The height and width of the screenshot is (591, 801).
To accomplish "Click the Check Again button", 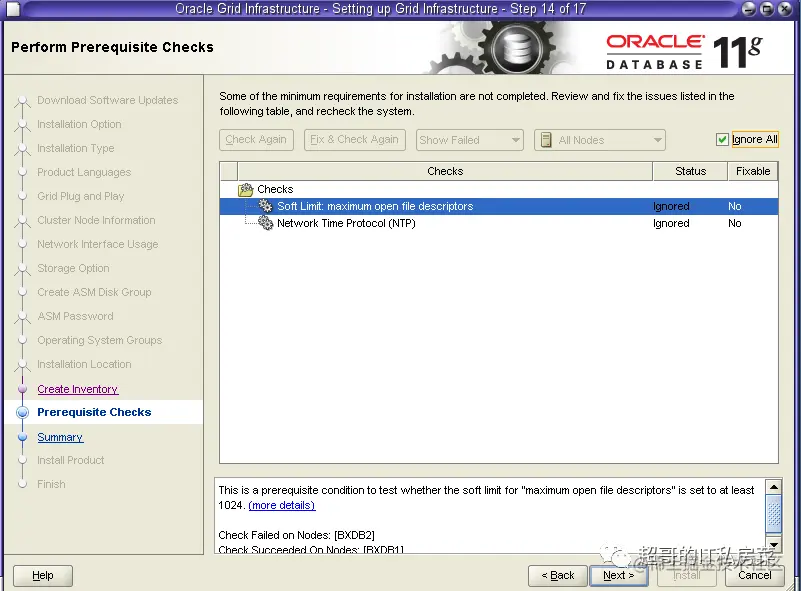I will [256, 140].
